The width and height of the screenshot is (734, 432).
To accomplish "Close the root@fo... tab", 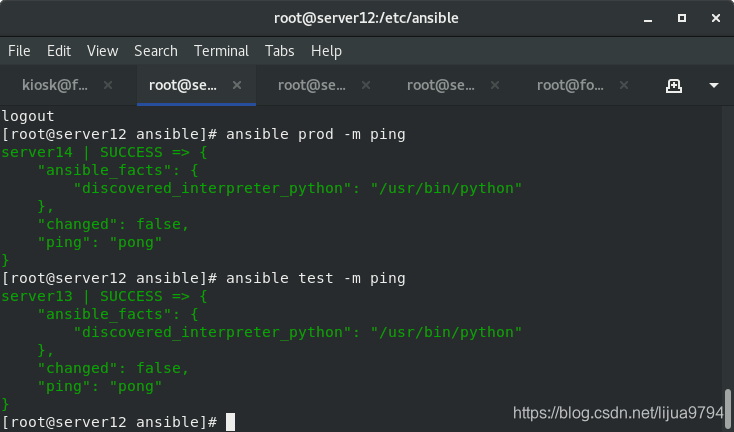I will (x=624, y=85).
